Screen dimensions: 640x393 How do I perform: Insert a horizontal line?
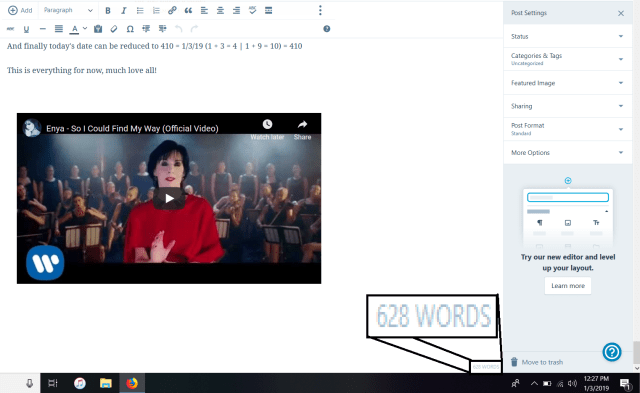42,29
